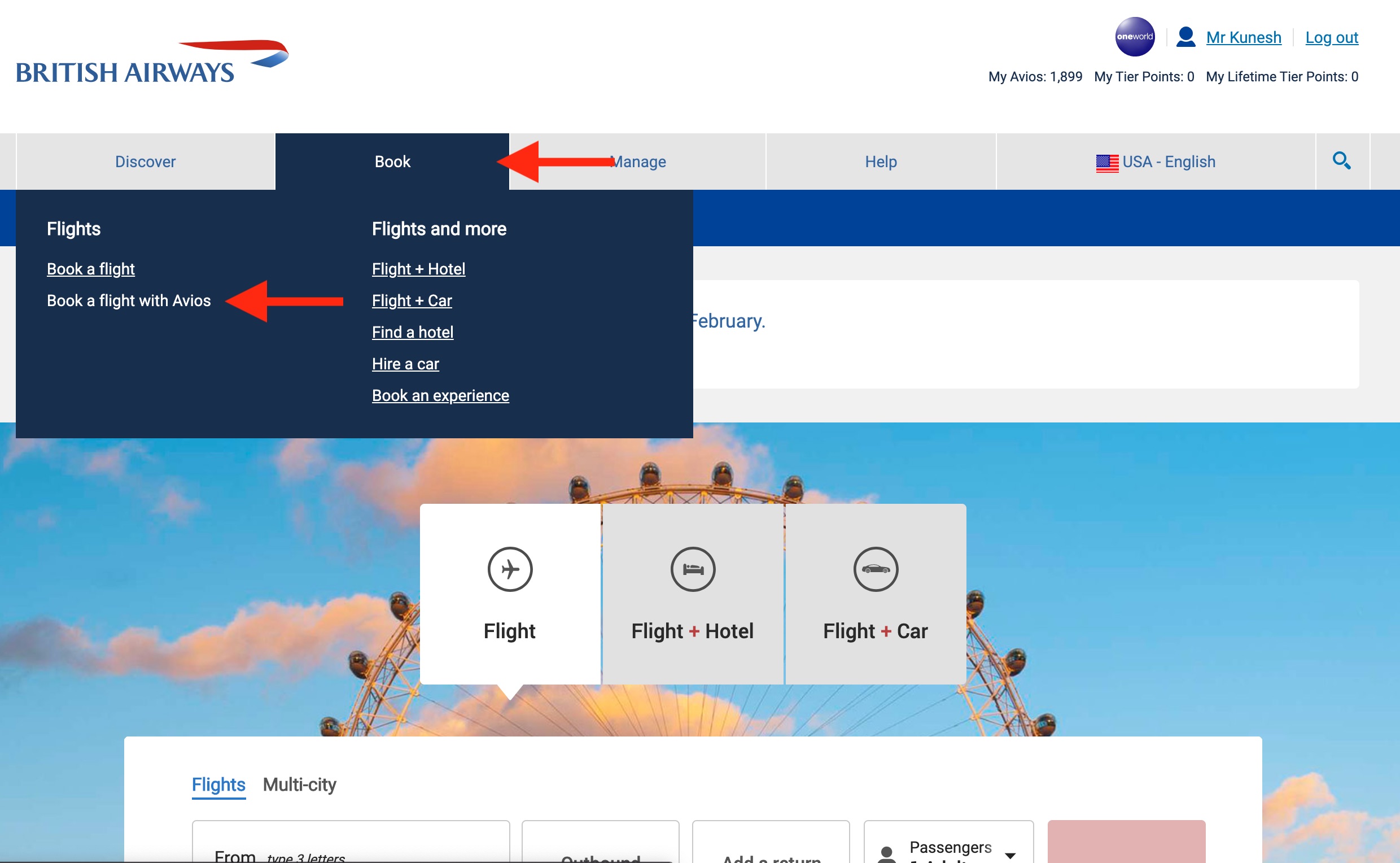
Task: Open the Flight + Car menu link
Action: pyautogui.click(x=412, y=301)
